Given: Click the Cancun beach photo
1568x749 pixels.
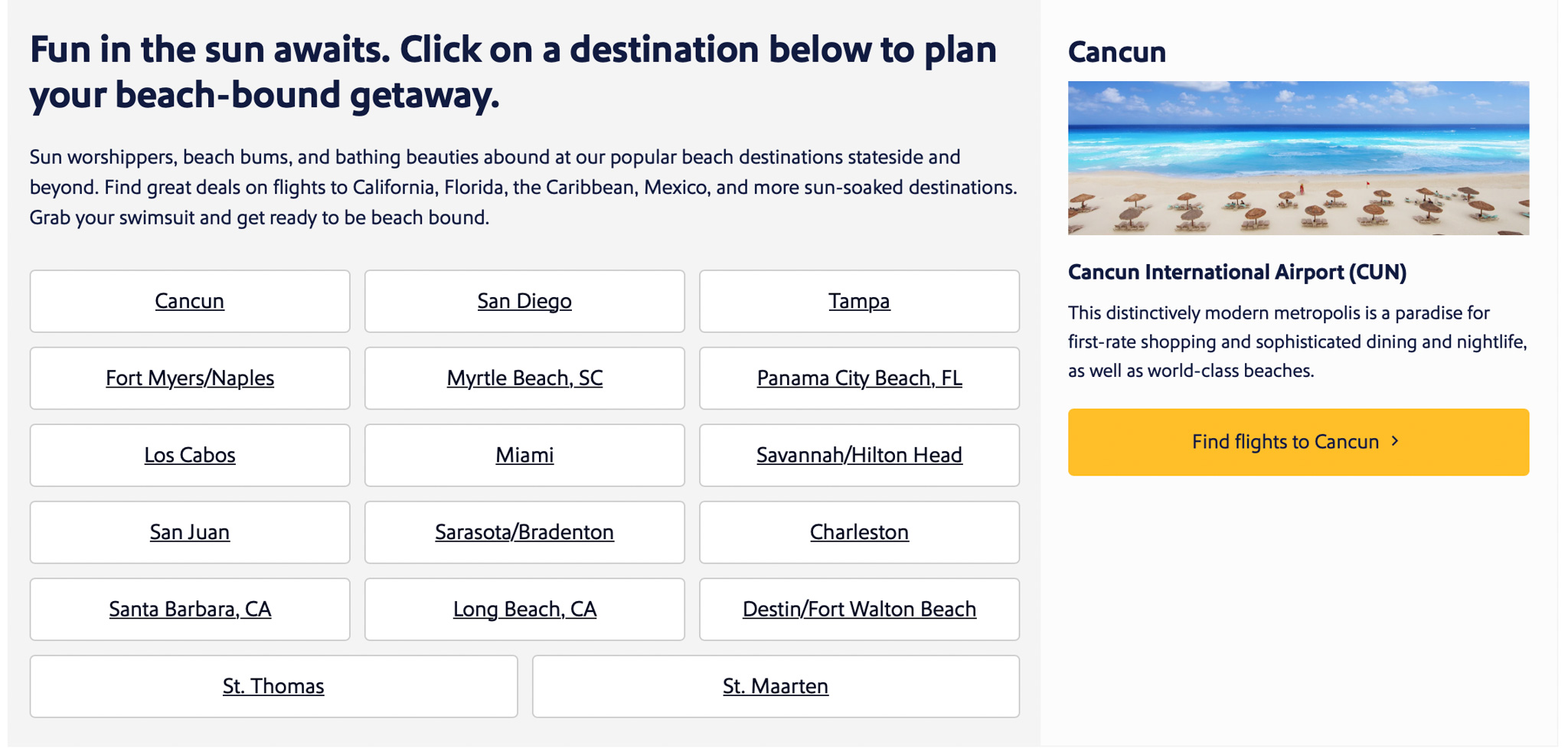Looking at the screenshot, I should tap(1298, 158).
